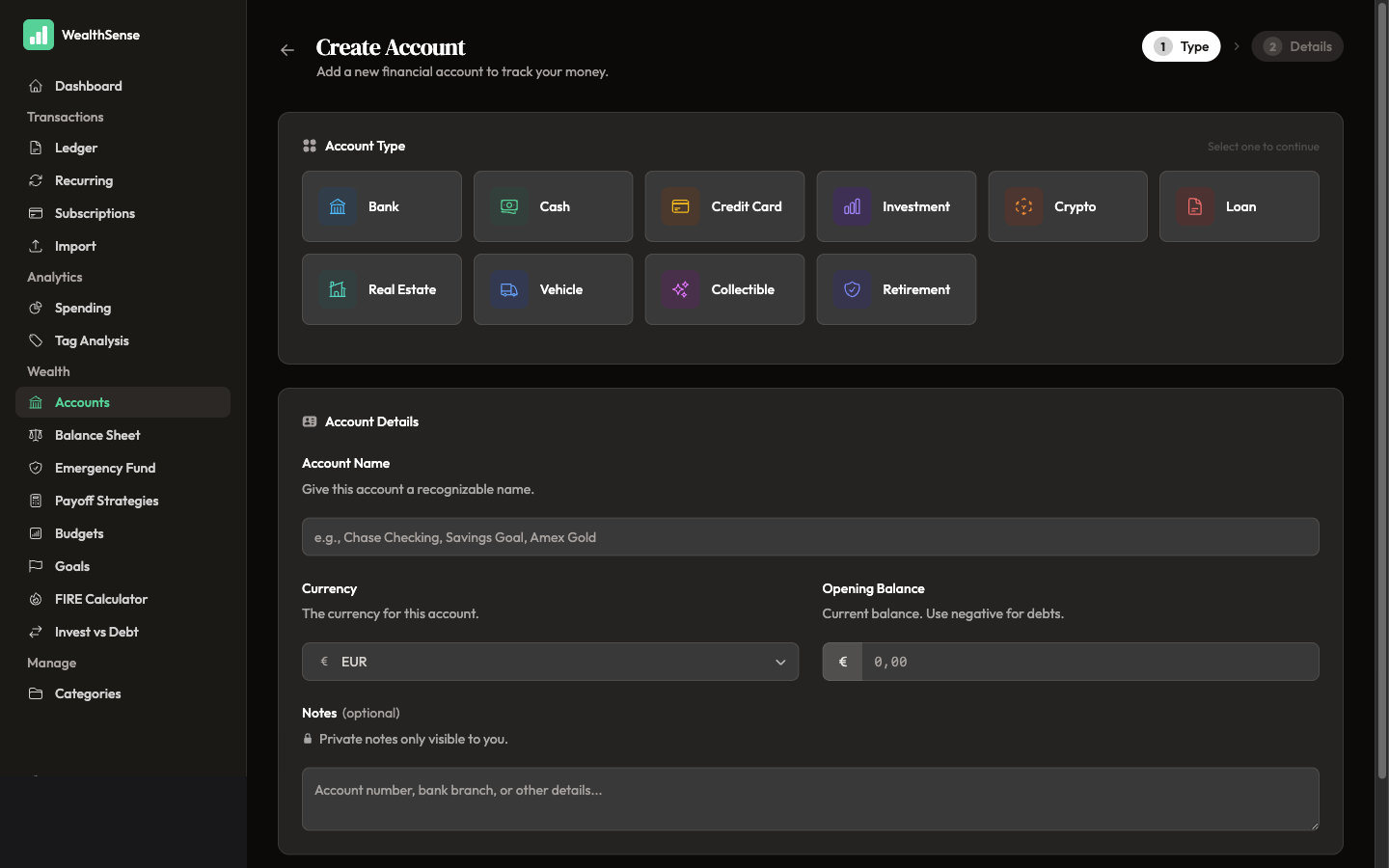Click the 'Create Account' heading
The width and height of the screenshot is (1389, 868).
[x=391, y=47]
